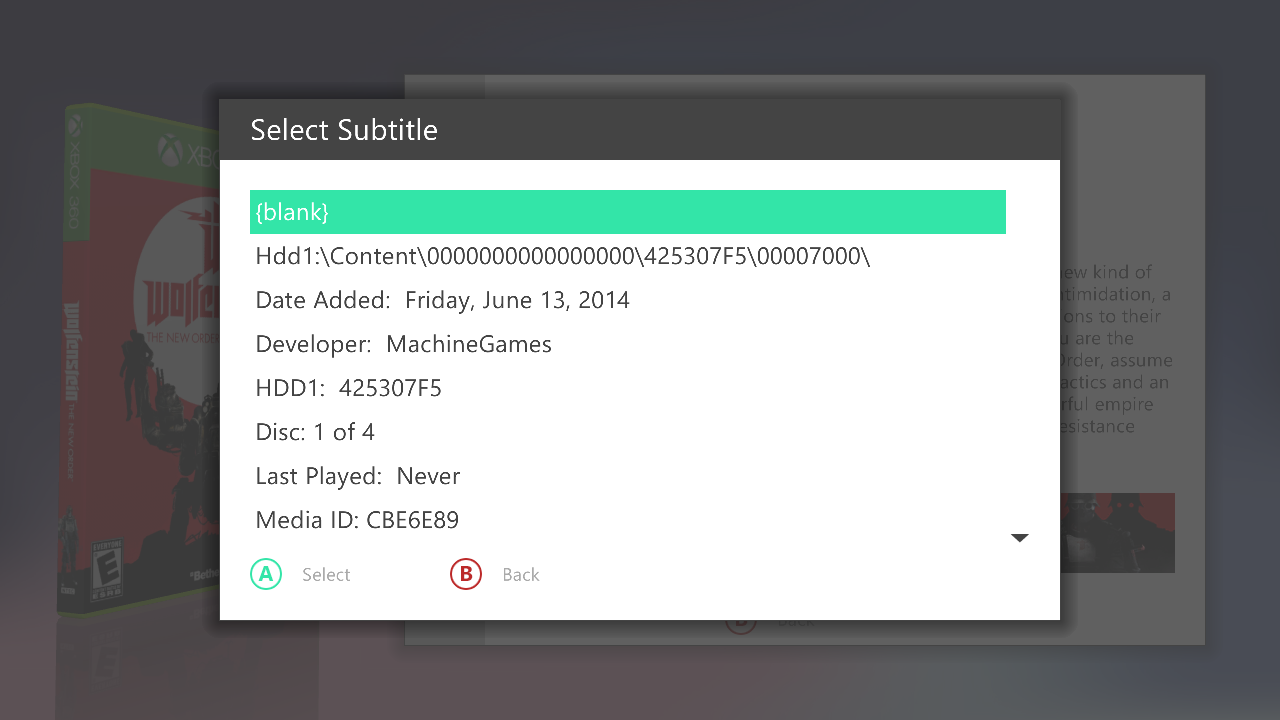Open the game screenshot thumbnail behind dialog
The height and width of the screenshot is (720, 1280).
1117,532
